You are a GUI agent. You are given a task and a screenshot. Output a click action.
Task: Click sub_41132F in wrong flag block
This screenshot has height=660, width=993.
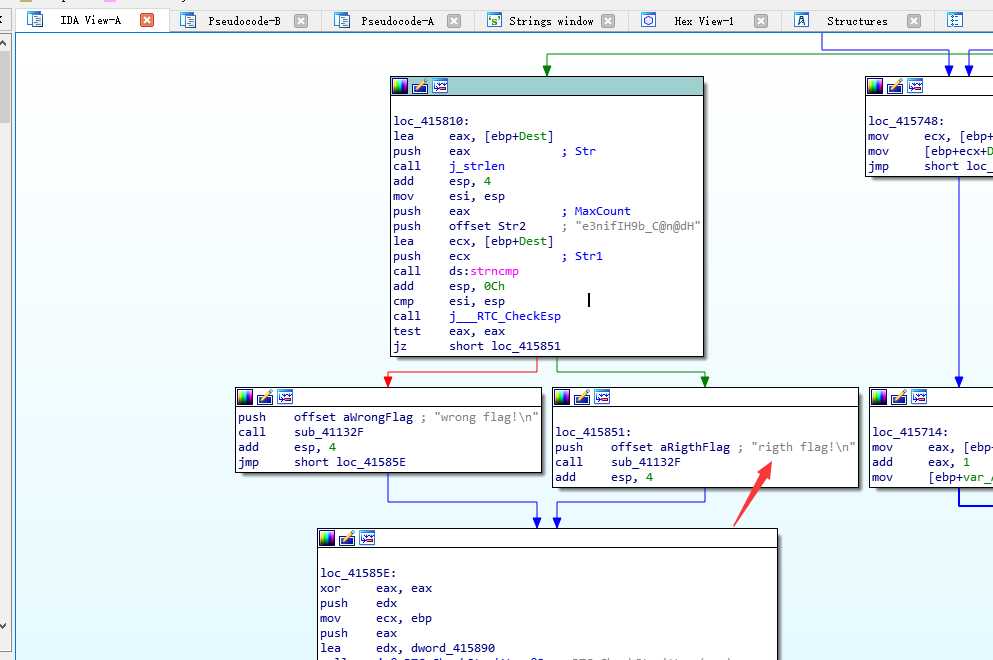click(x=329, y=432)
